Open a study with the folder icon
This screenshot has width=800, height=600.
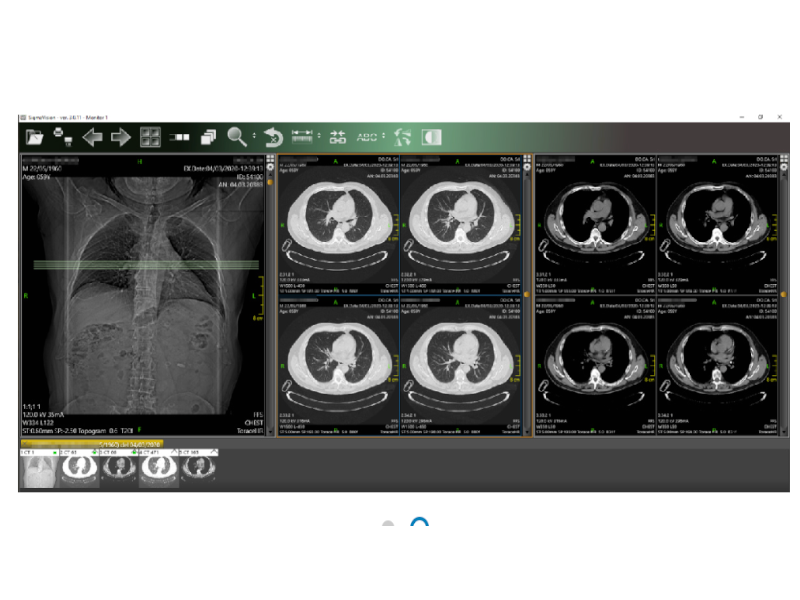[35, 137]
